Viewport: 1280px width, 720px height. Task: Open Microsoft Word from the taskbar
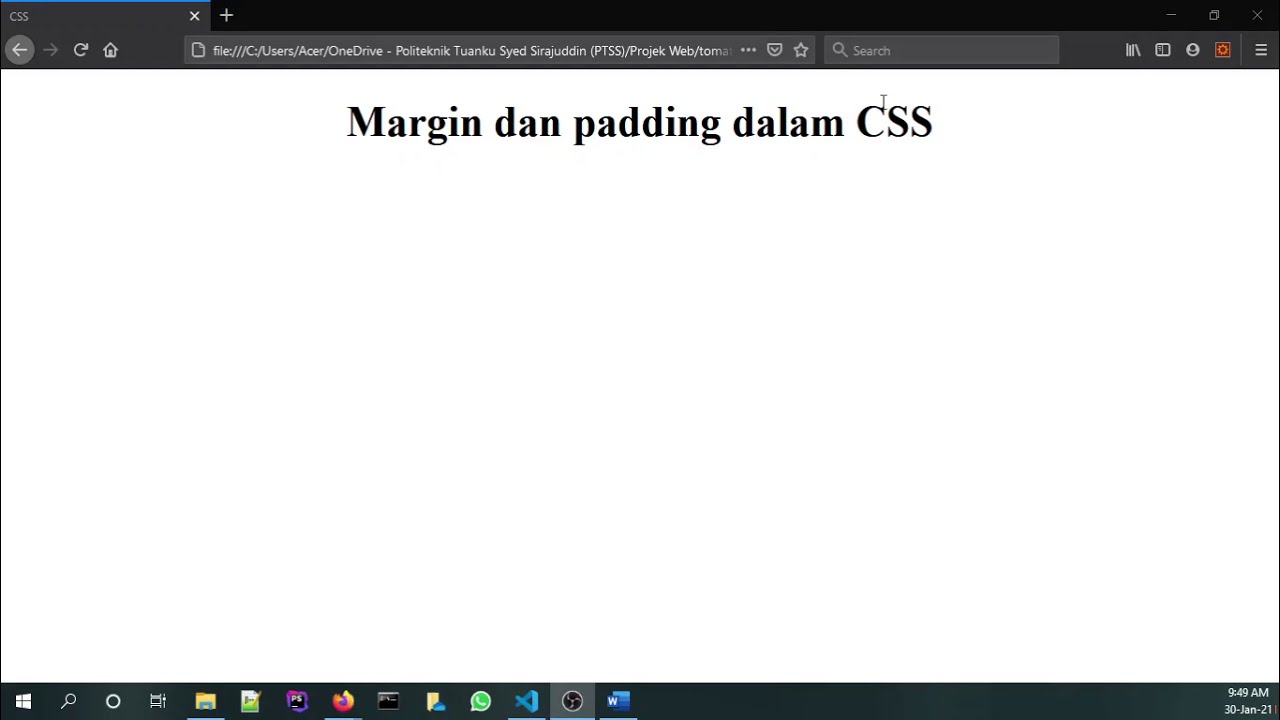point(619,701)
